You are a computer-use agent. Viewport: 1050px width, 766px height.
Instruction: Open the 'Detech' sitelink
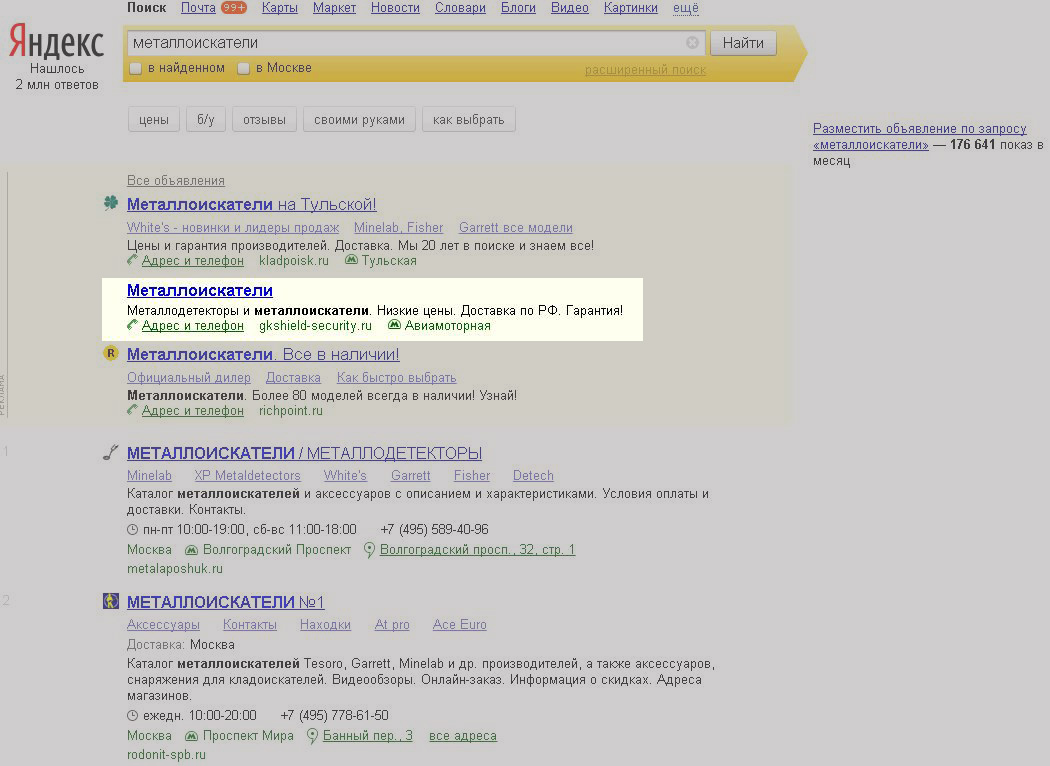[x=533, y=475]
